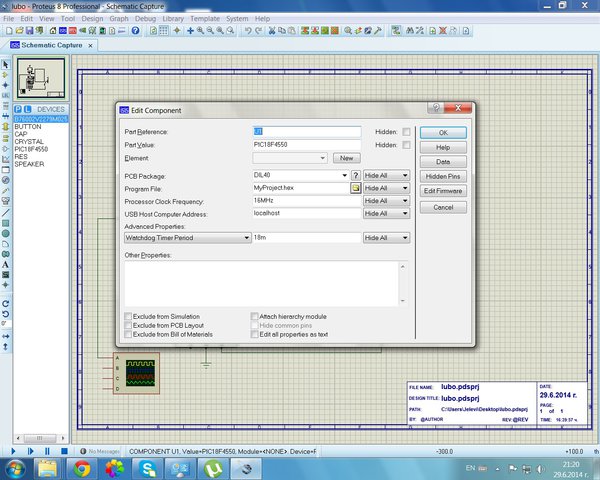Pause the running simulation

point(47,451)
